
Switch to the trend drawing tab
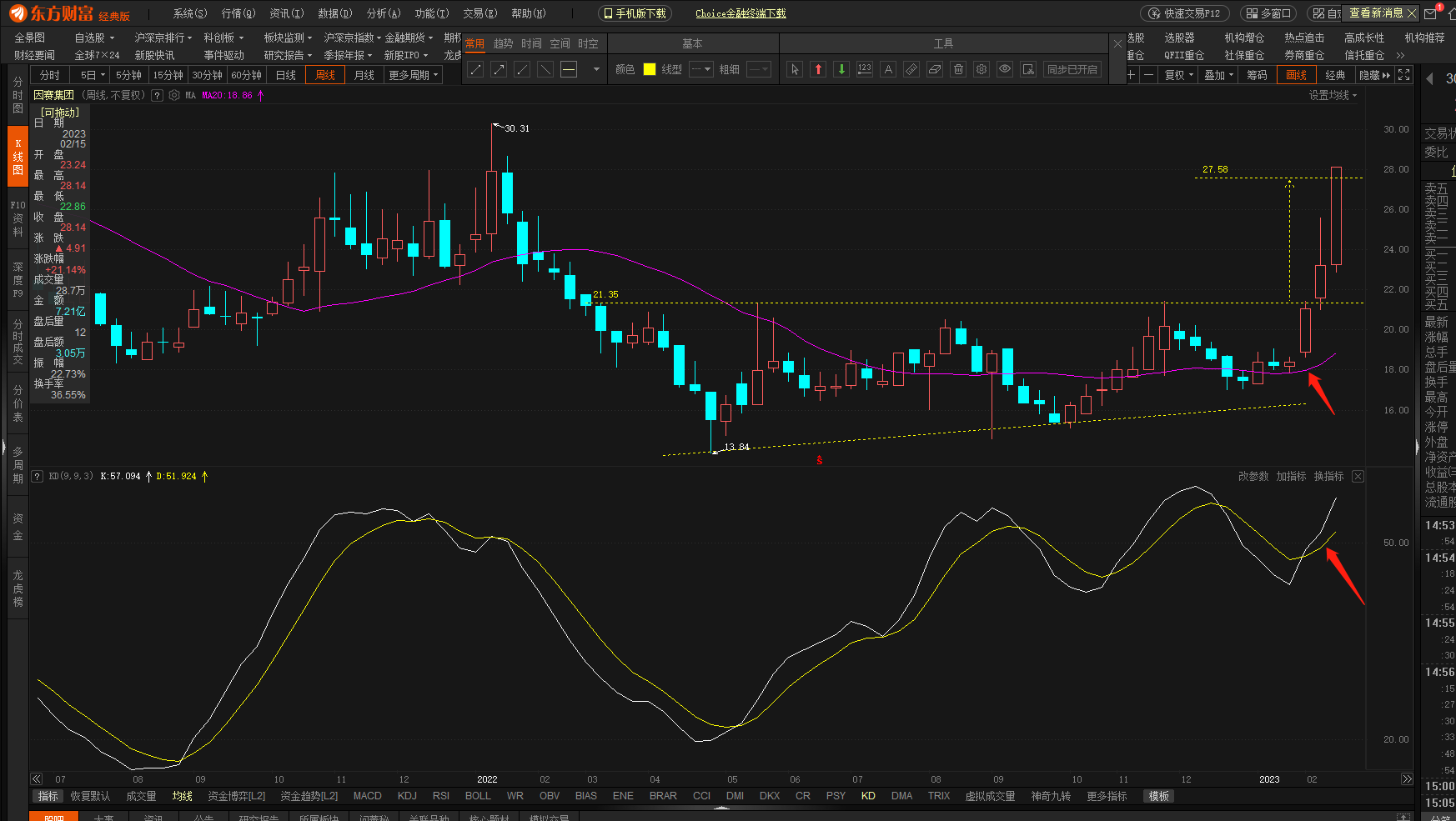pyautogui.click(x=503, y=44)
